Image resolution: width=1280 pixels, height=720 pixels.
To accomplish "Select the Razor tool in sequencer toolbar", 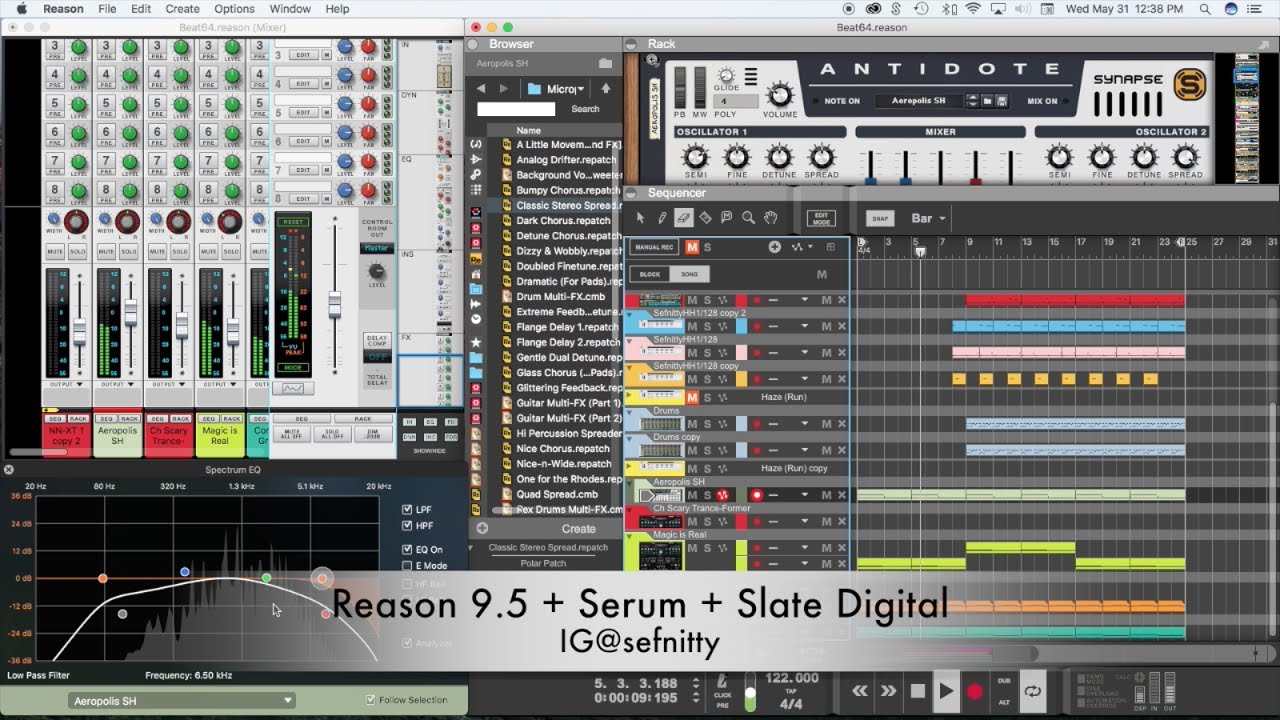I will click(705, 217).
